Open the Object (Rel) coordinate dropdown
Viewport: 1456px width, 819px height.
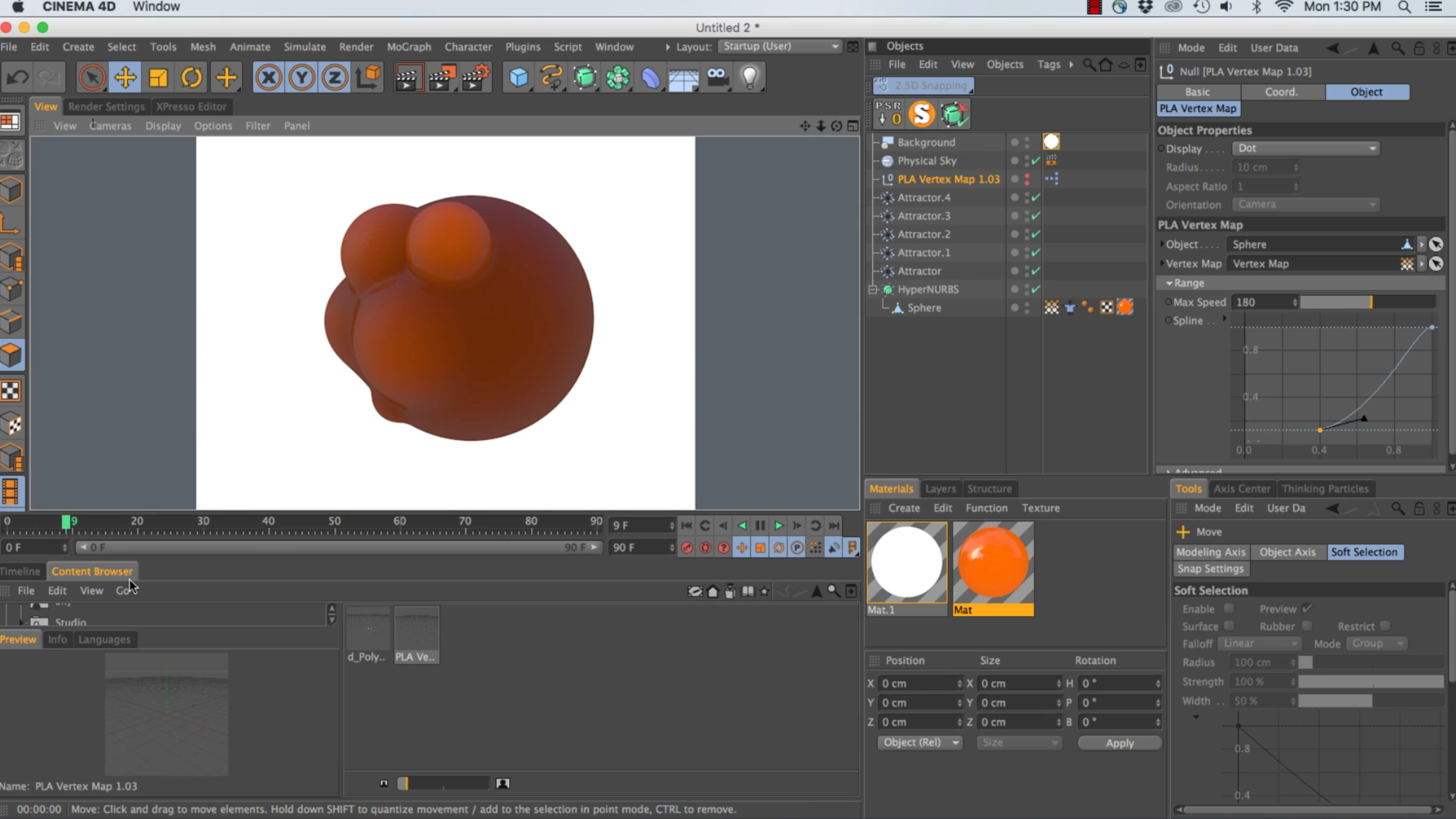920,742
